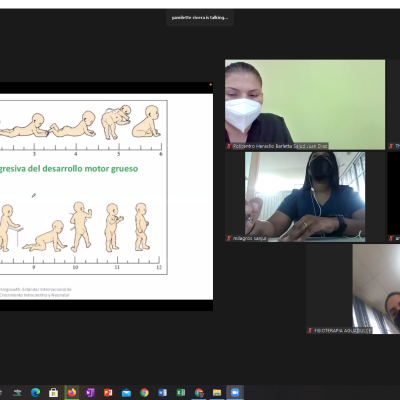Click the Snipping tool taskbar icon
This screenshot has width=400, height=400.
(17, 392)
